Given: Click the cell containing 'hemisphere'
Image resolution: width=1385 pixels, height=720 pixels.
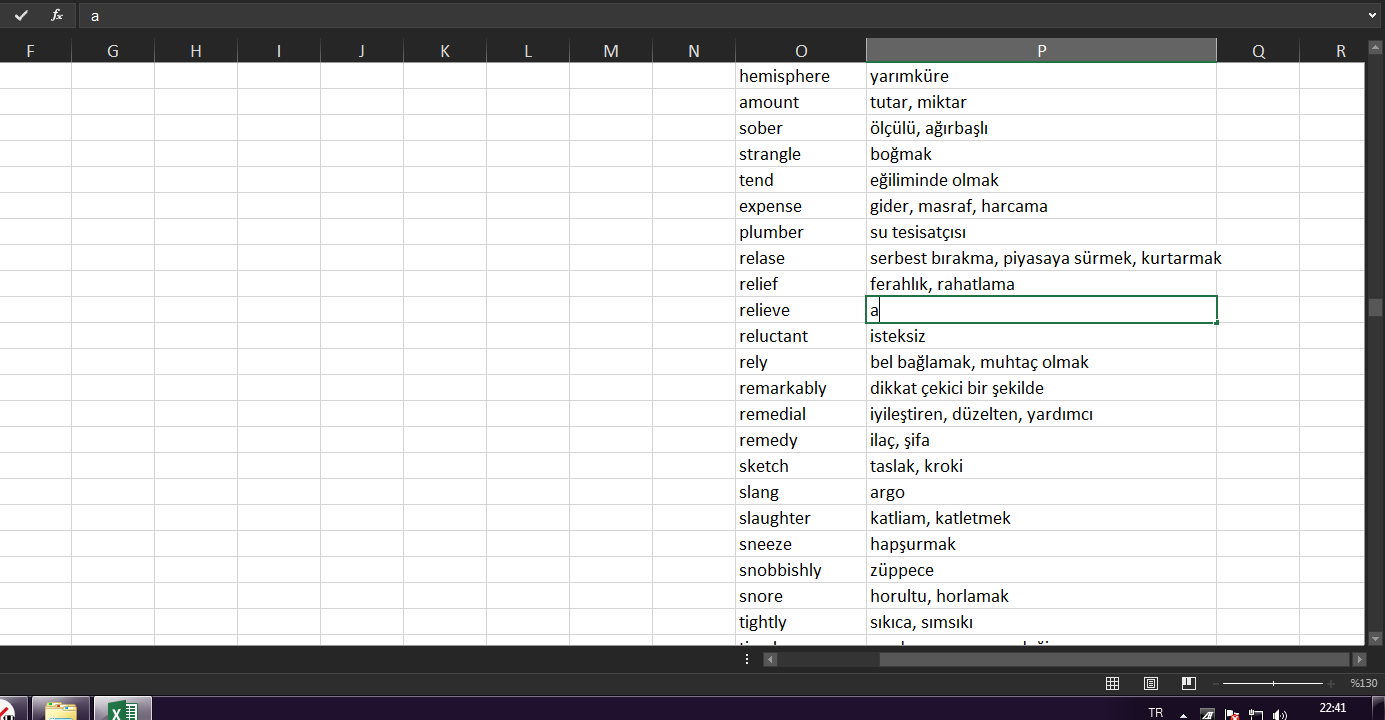Looking at the screenshot, I should coord(801,76).
